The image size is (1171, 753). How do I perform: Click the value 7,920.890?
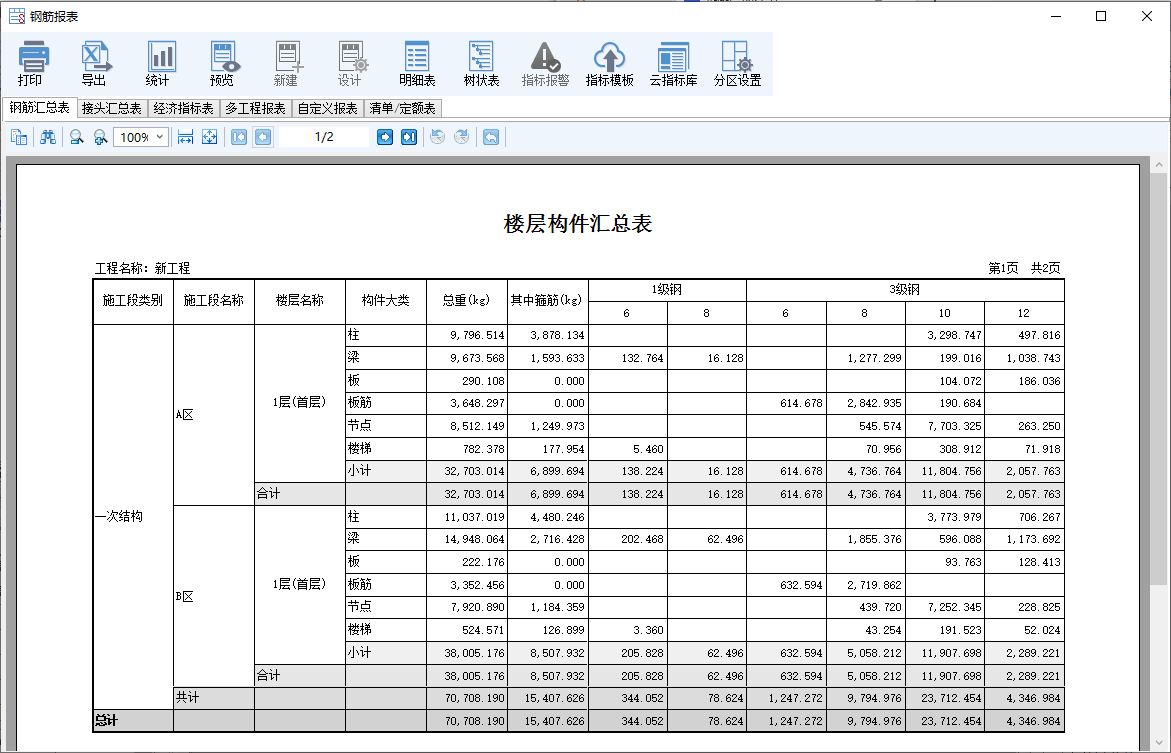(x=477, y=607)
